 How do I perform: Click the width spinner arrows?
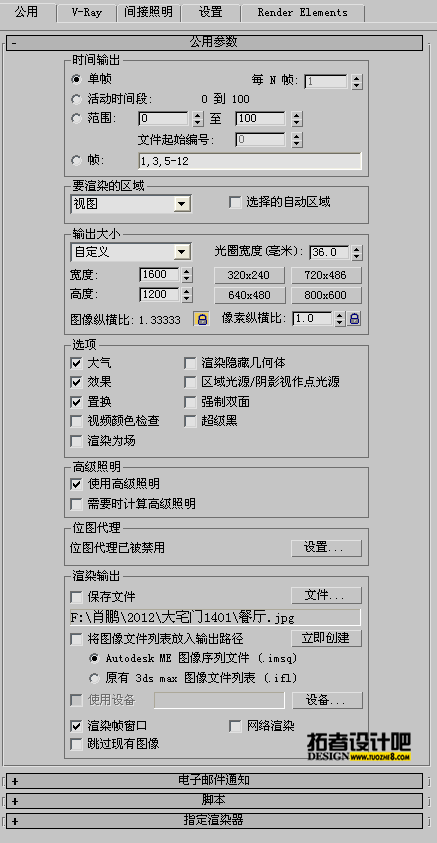187,275
